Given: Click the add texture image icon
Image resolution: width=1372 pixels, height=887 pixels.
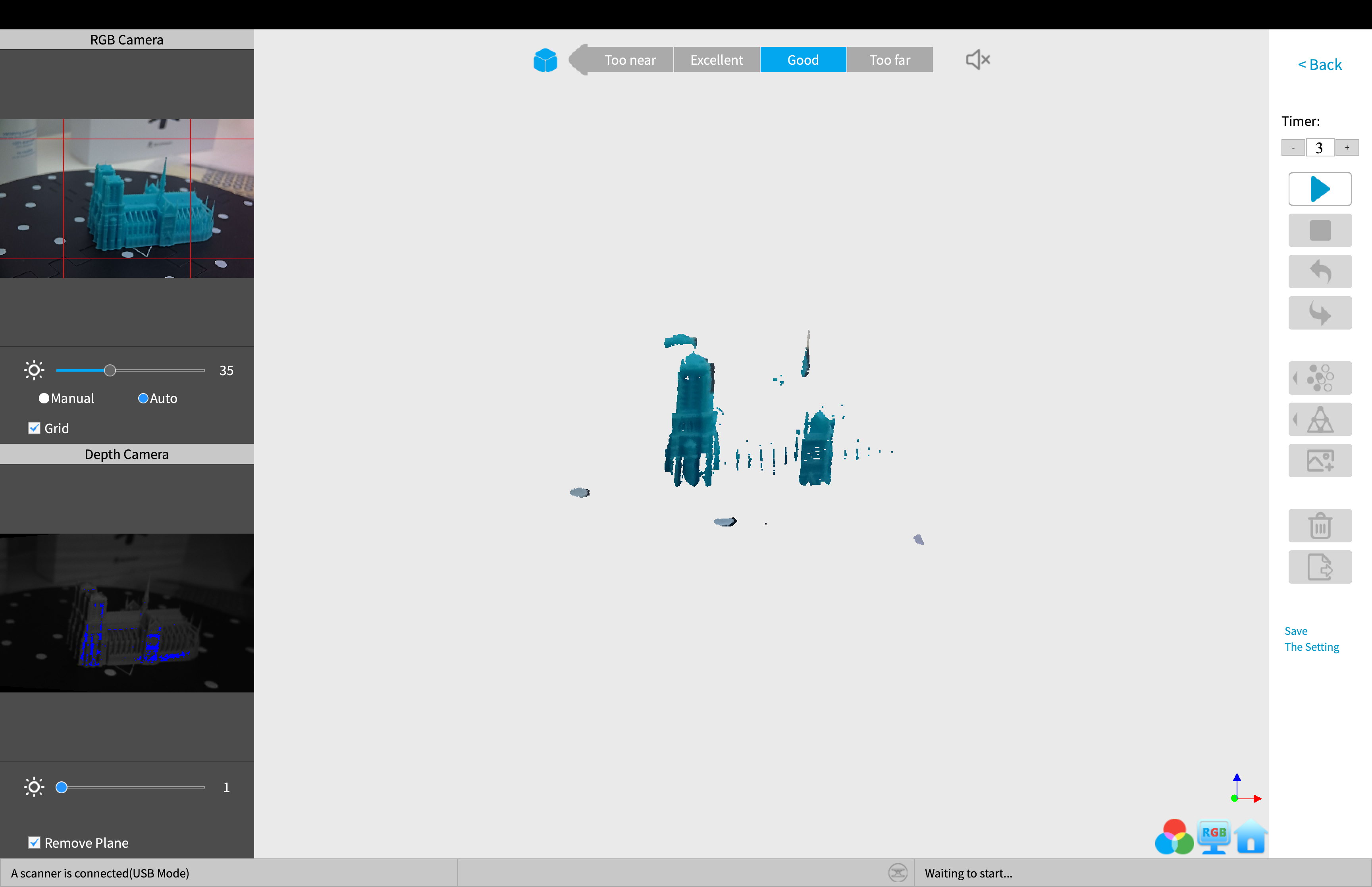Looking at the screenshot, I should coord(1320,460).
